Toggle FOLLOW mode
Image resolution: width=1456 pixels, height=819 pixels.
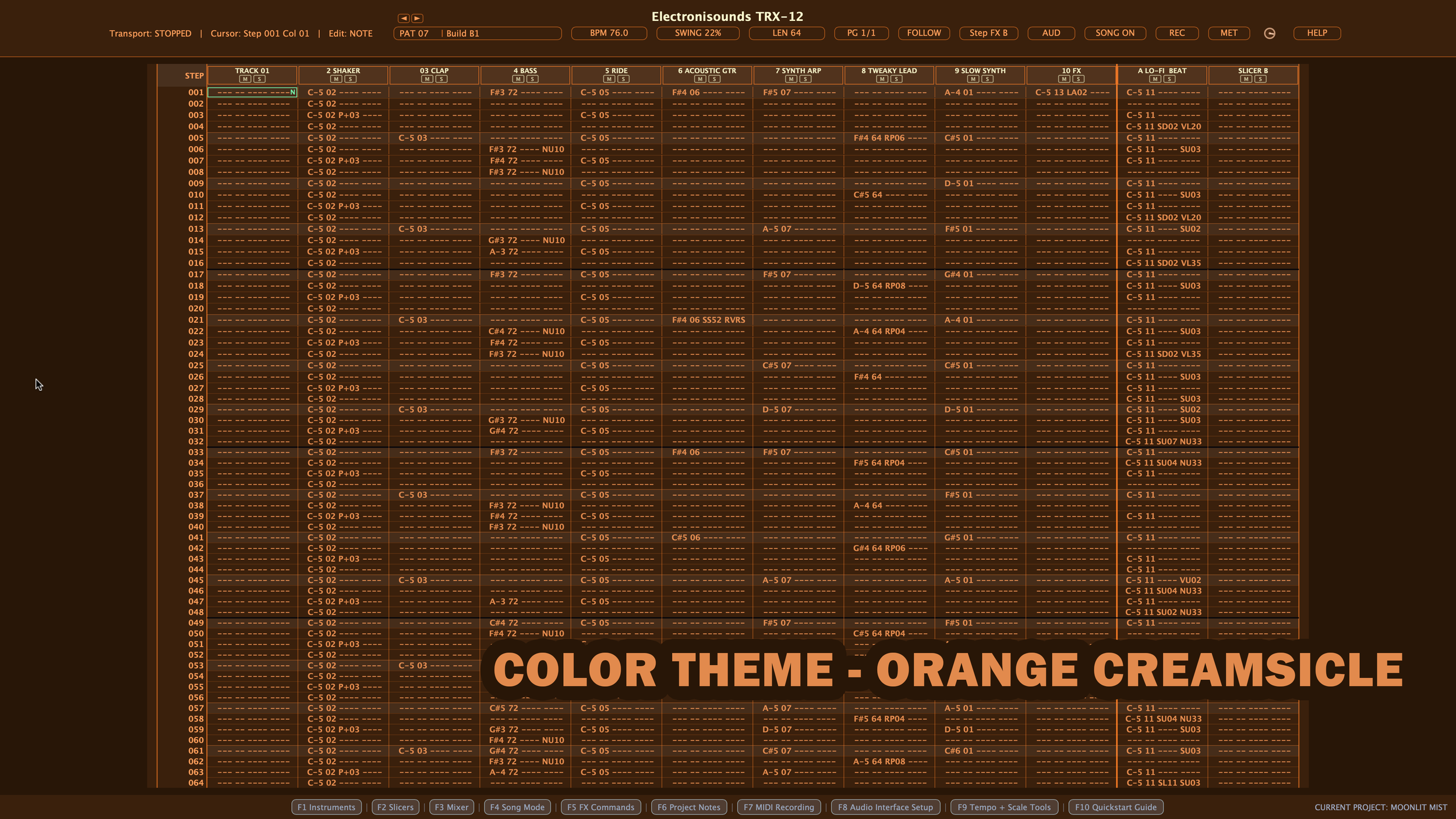click(x=924, y=33)
